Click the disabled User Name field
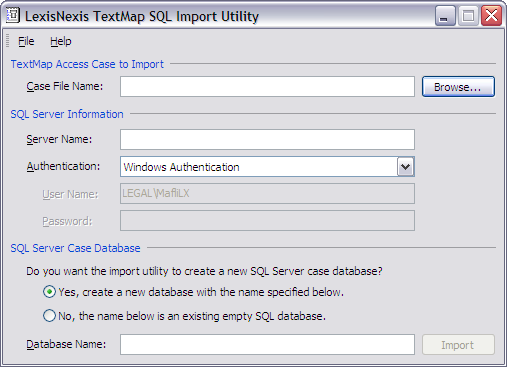 pyautogui.click(x=267, y=193)
